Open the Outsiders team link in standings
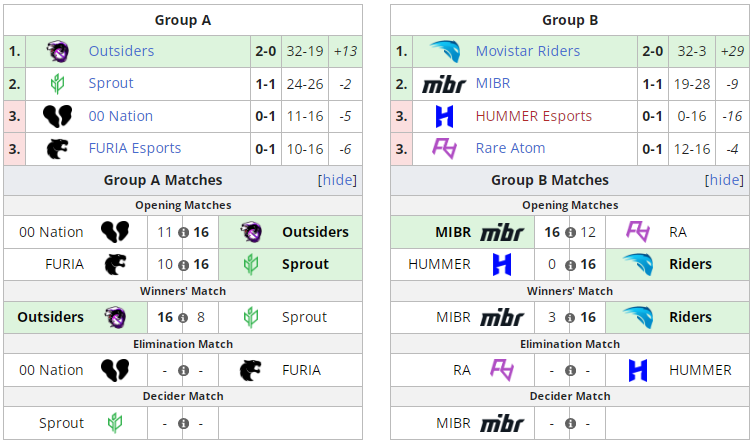 121,51
